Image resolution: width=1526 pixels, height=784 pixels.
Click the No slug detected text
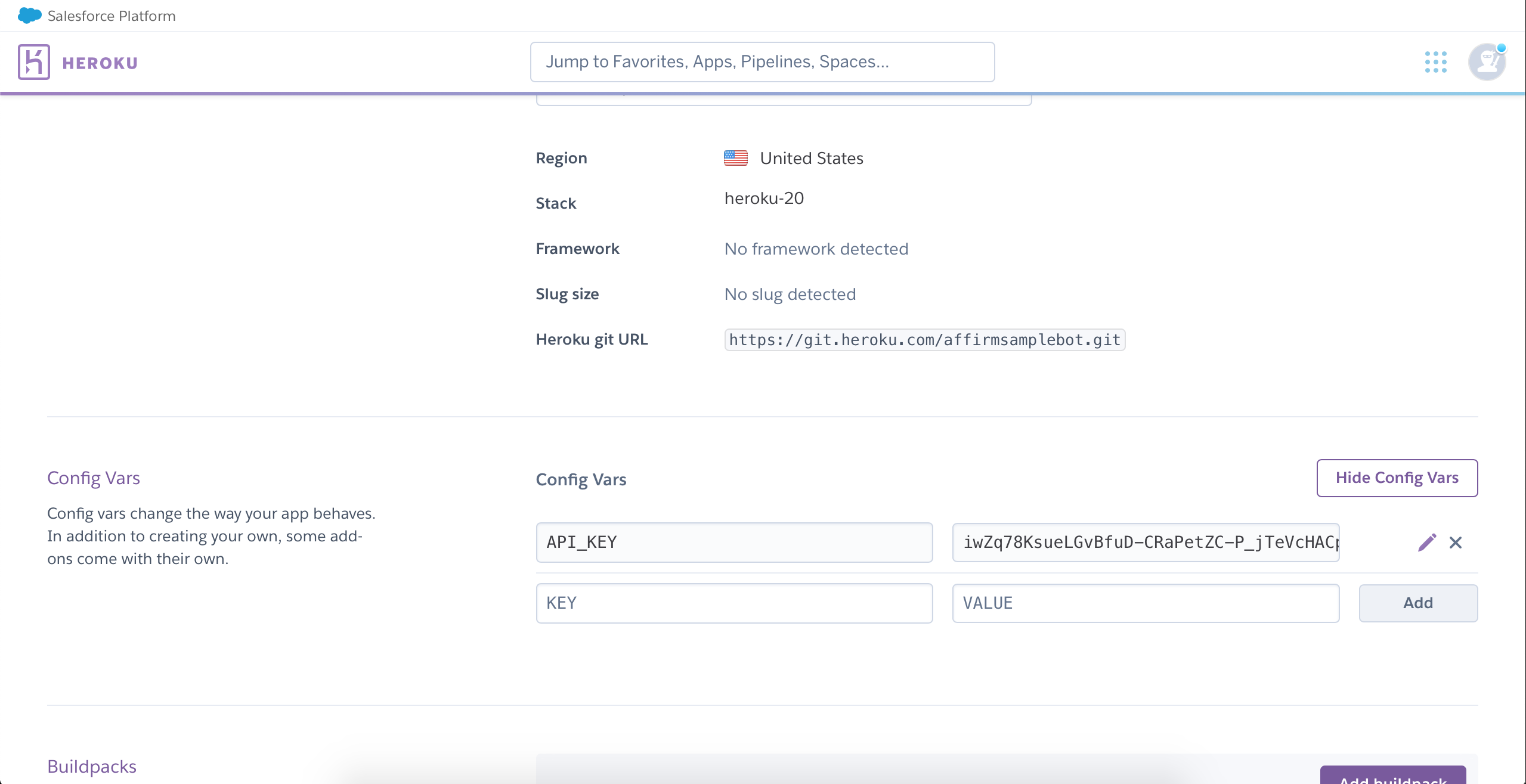pyautogui.click(x=790, y=294)
